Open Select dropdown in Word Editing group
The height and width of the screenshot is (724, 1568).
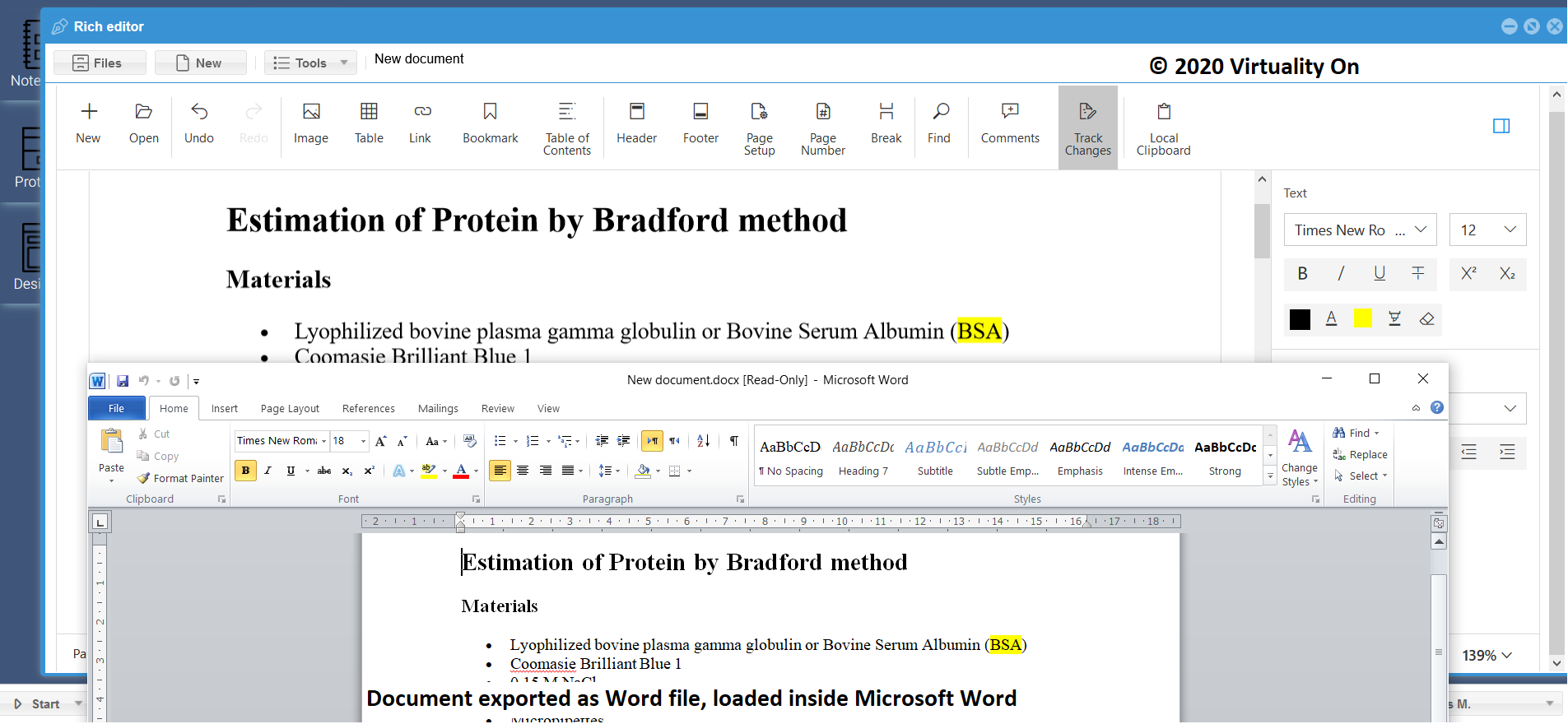pos(1360,476)
